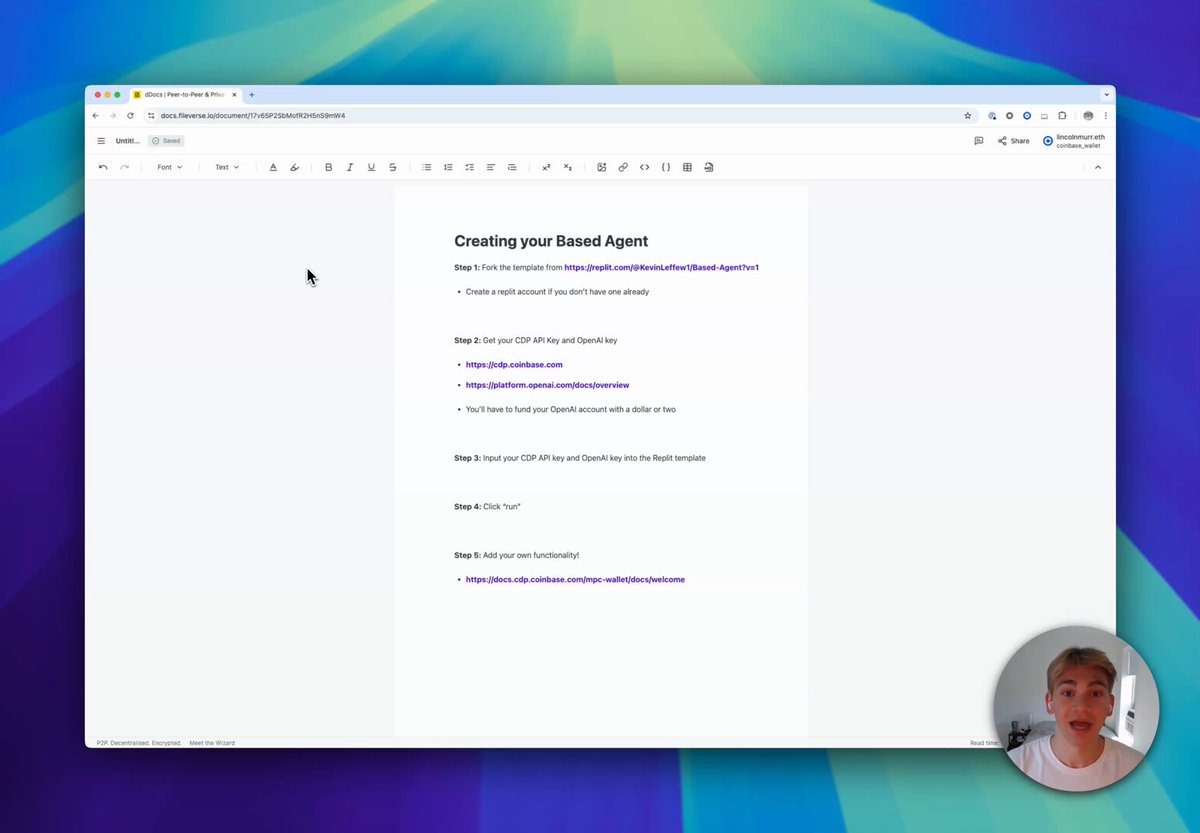Image resolution: width=1200 pixels, height=833 pixels.
Task: Select the dDocs browser tab
Action: (186, 95)
